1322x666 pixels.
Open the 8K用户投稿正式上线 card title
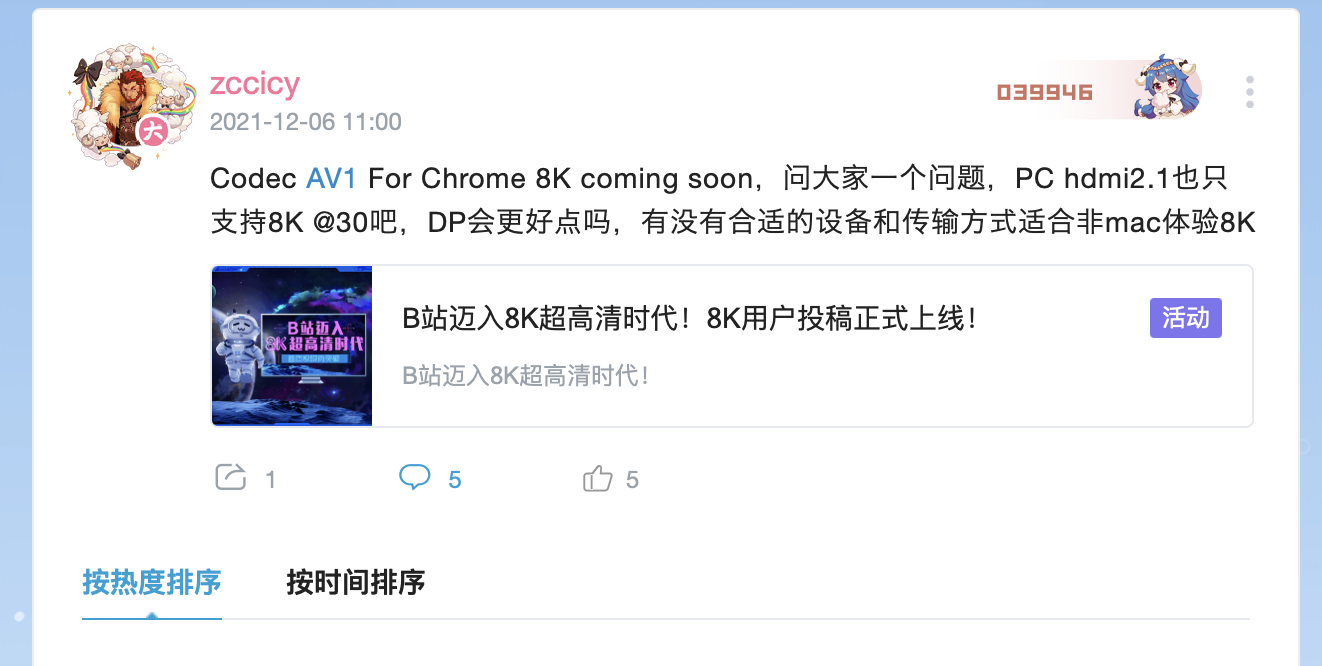689,320
